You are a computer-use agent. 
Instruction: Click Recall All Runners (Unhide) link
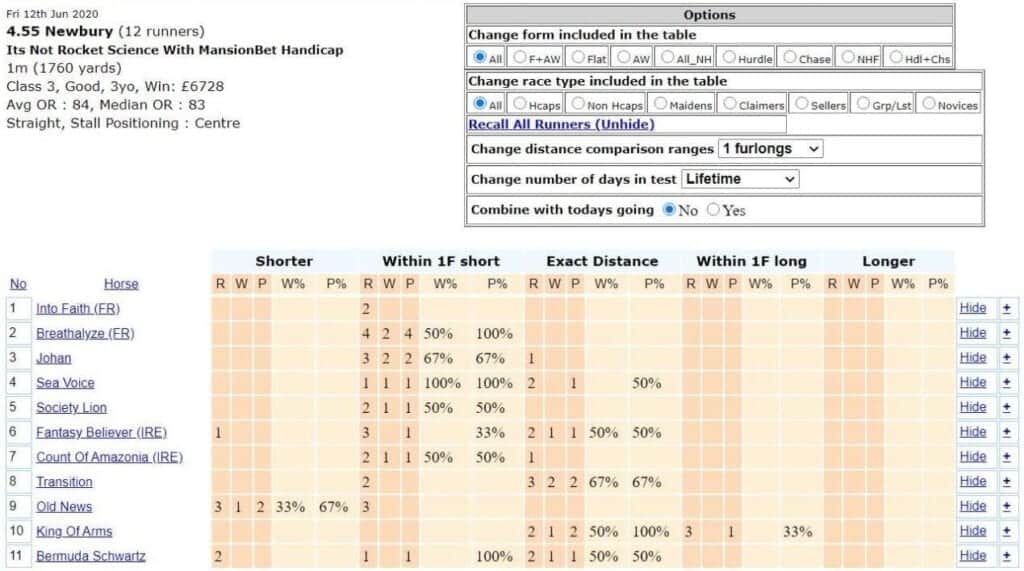tap(561, 124)
